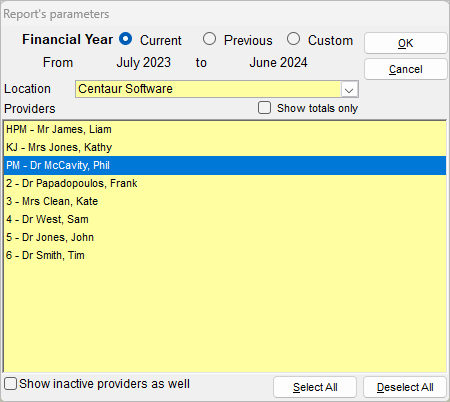
Task: Select the Custom financial year option
Action: coord(293,39)
